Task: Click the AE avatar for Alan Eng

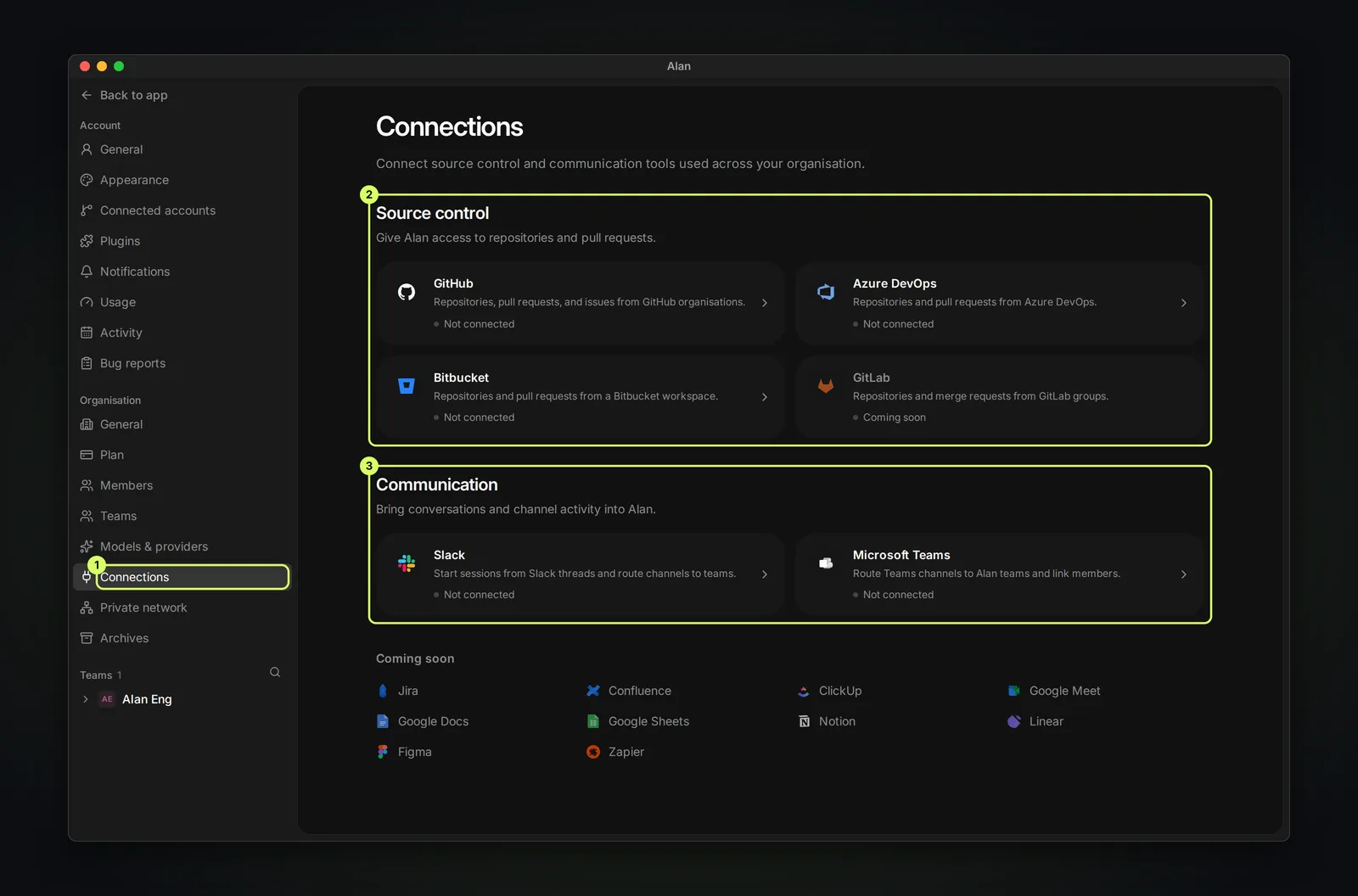Action: pyautogui.click(x=107, y=699)
